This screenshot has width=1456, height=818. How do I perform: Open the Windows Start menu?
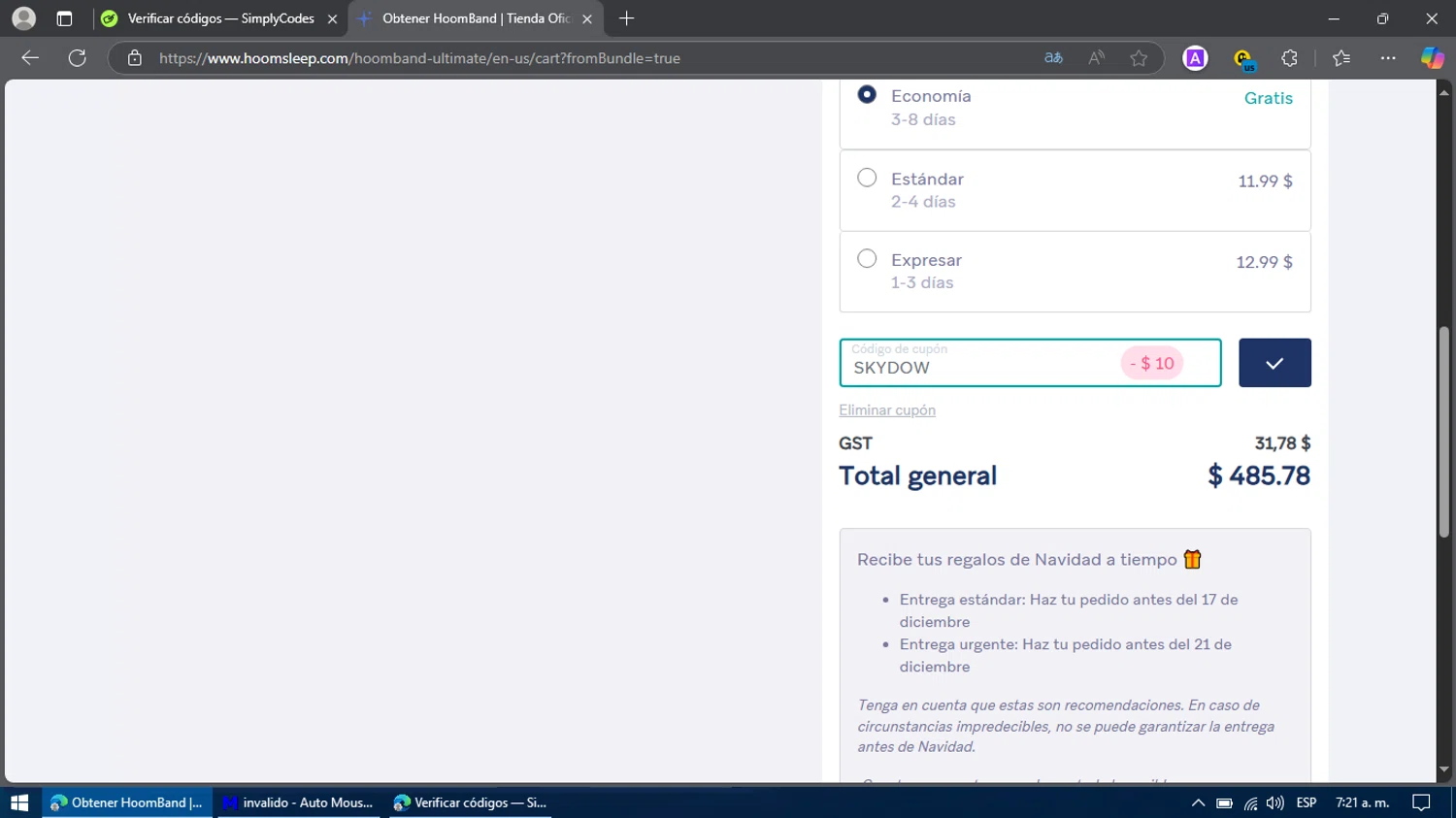[x=19, y=802]
